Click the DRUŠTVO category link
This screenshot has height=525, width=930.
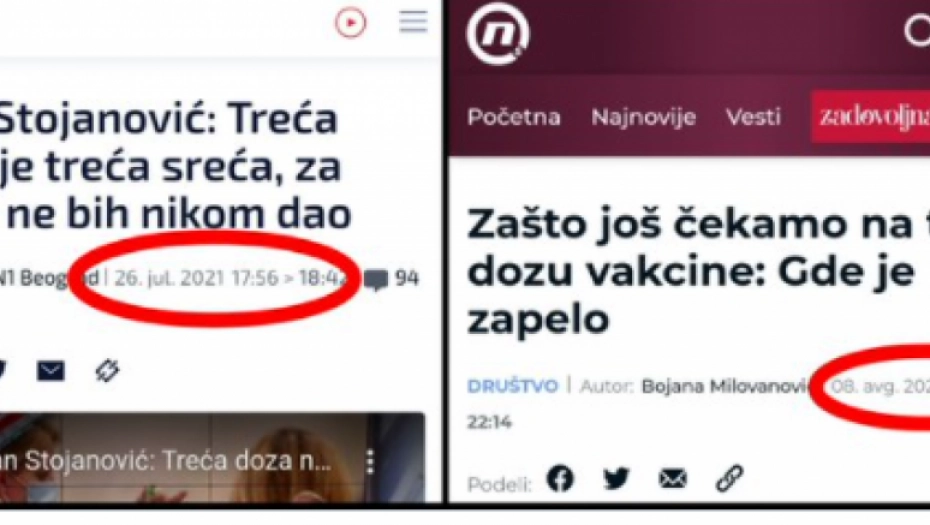pos(512,386)
